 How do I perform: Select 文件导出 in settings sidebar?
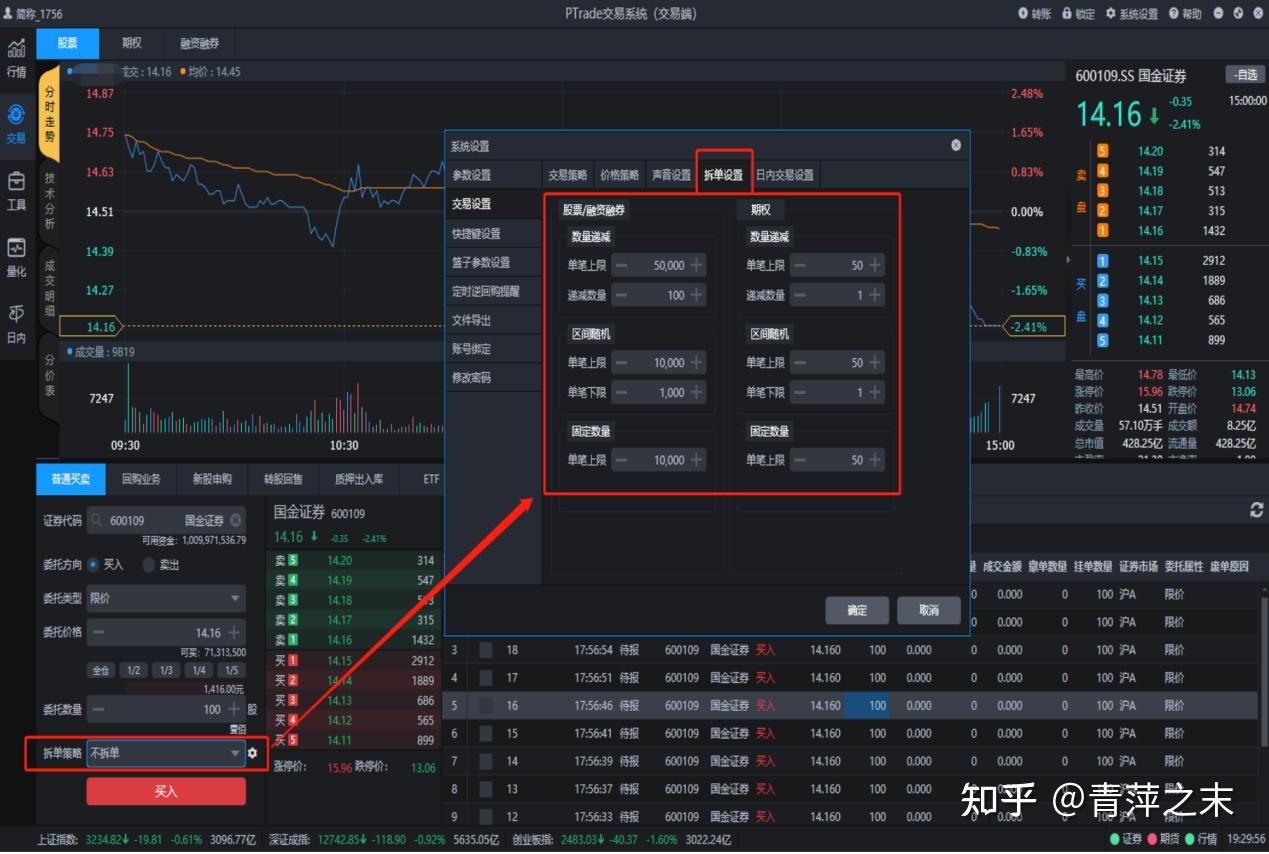pos(493,320)
